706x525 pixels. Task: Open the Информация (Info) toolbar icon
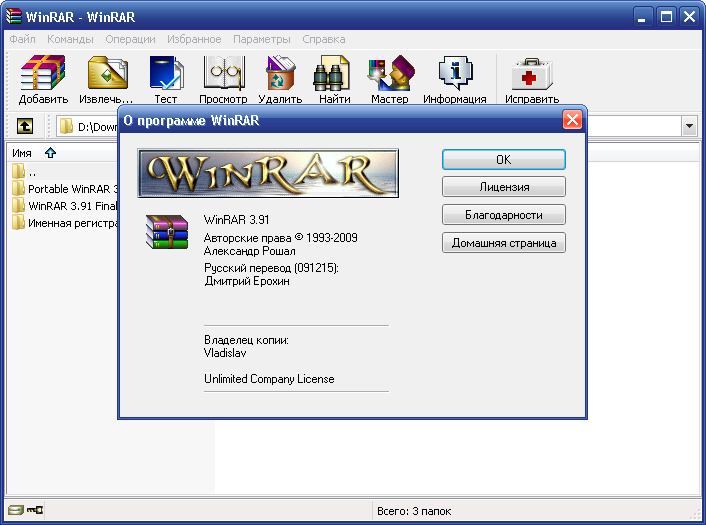point(454,79)
